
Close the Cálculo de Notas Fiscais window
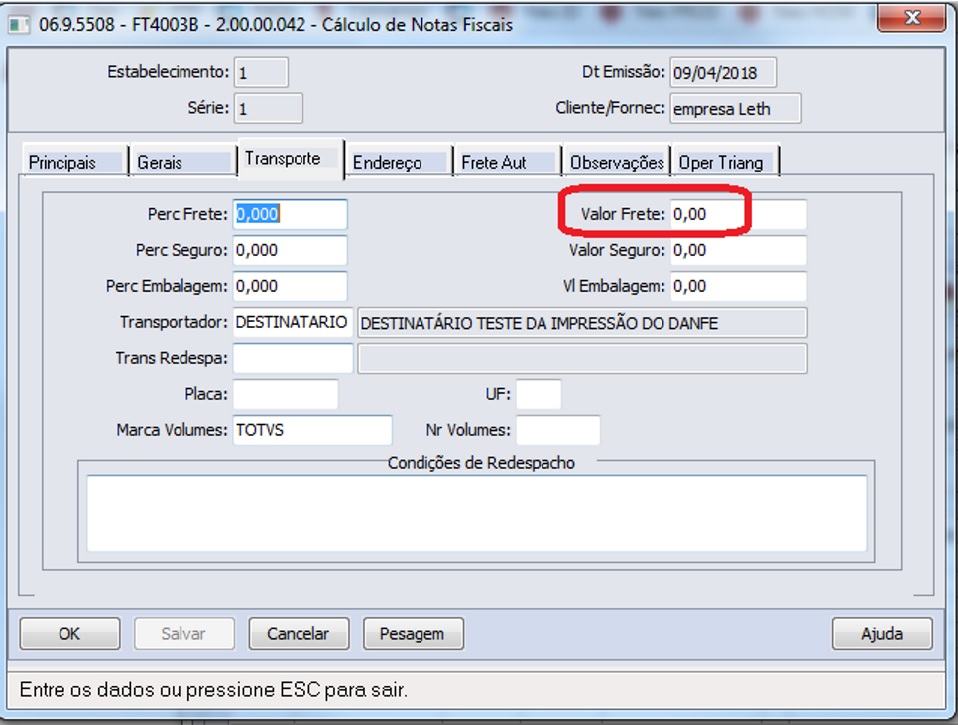pyautogui.click(x=911, y=19)
